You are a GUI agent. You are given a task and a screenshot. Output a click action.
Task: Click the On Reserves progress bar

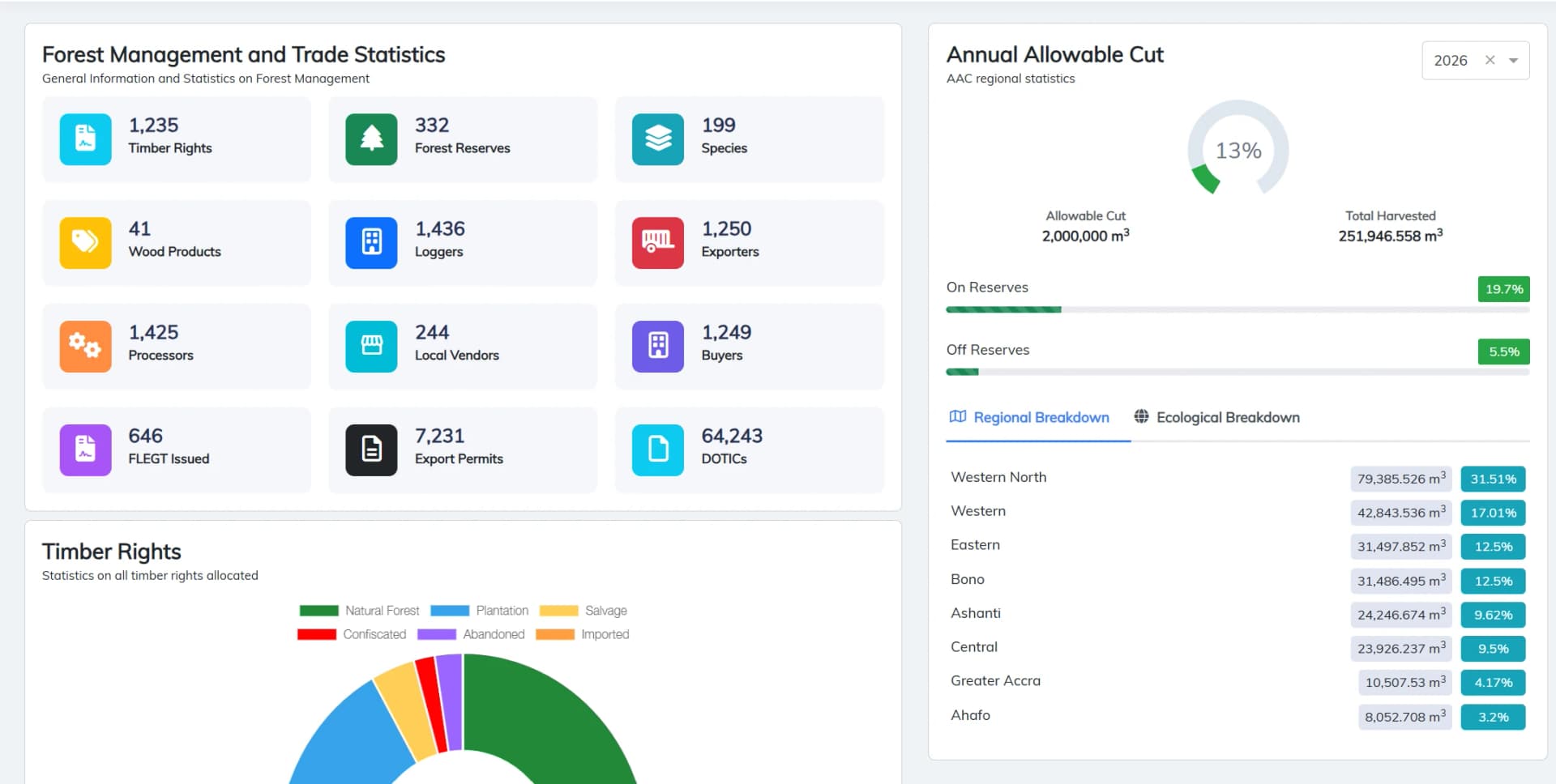tap(1238, 309)
